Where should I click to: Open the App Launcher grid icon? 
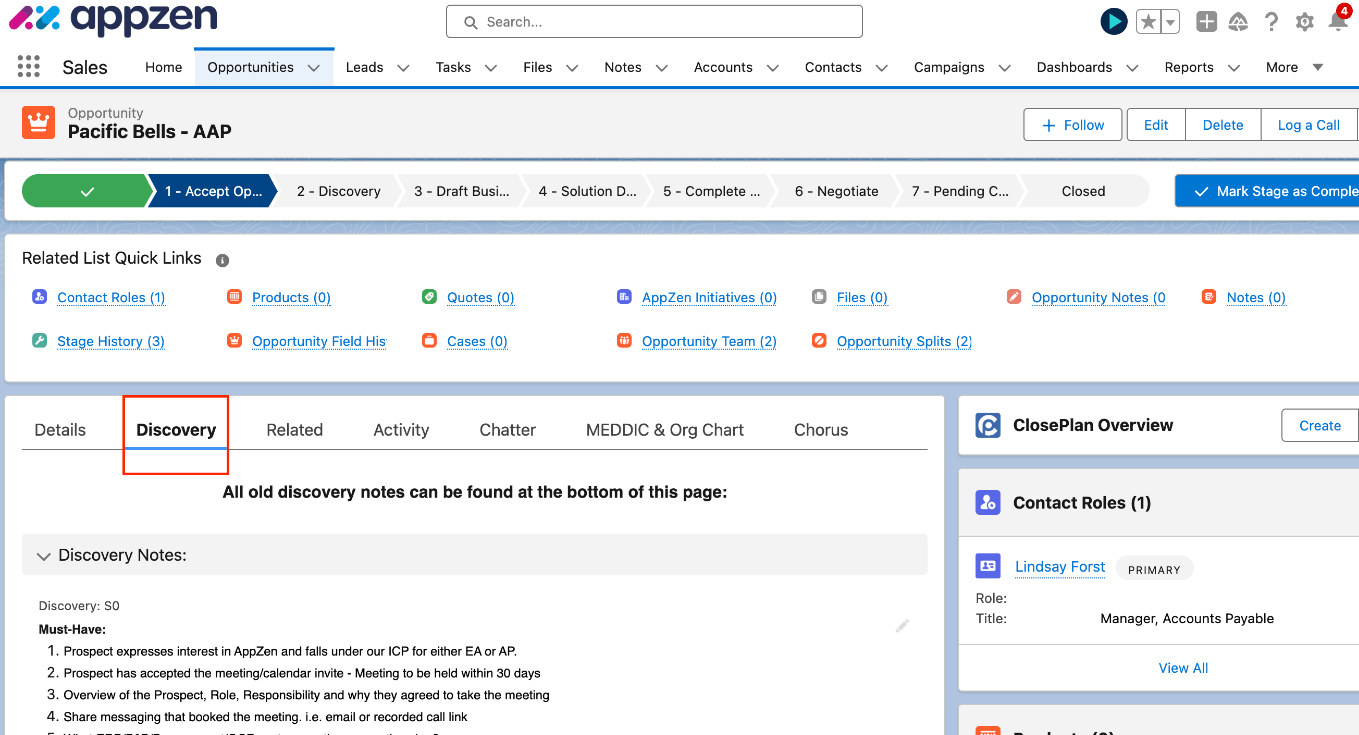pos(29,67)
